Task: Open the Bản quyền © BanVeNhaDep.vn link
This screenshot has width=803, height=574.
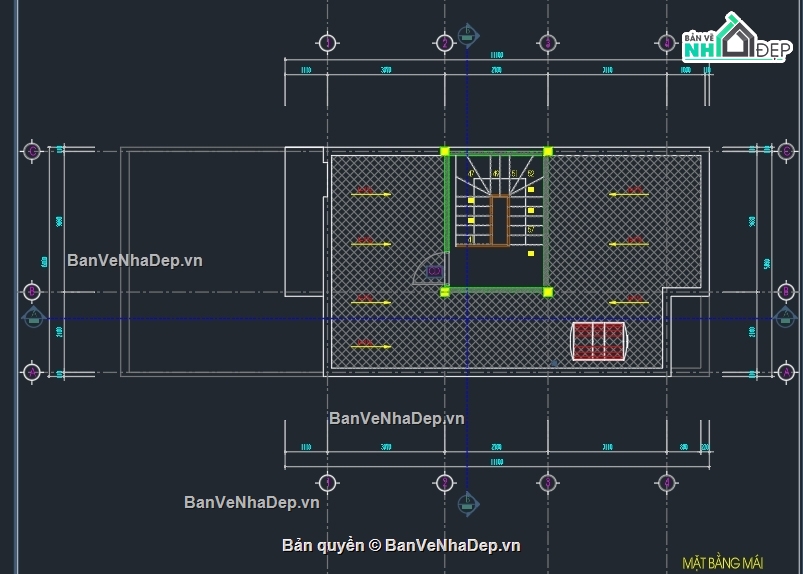Action: tap(401, 545)
